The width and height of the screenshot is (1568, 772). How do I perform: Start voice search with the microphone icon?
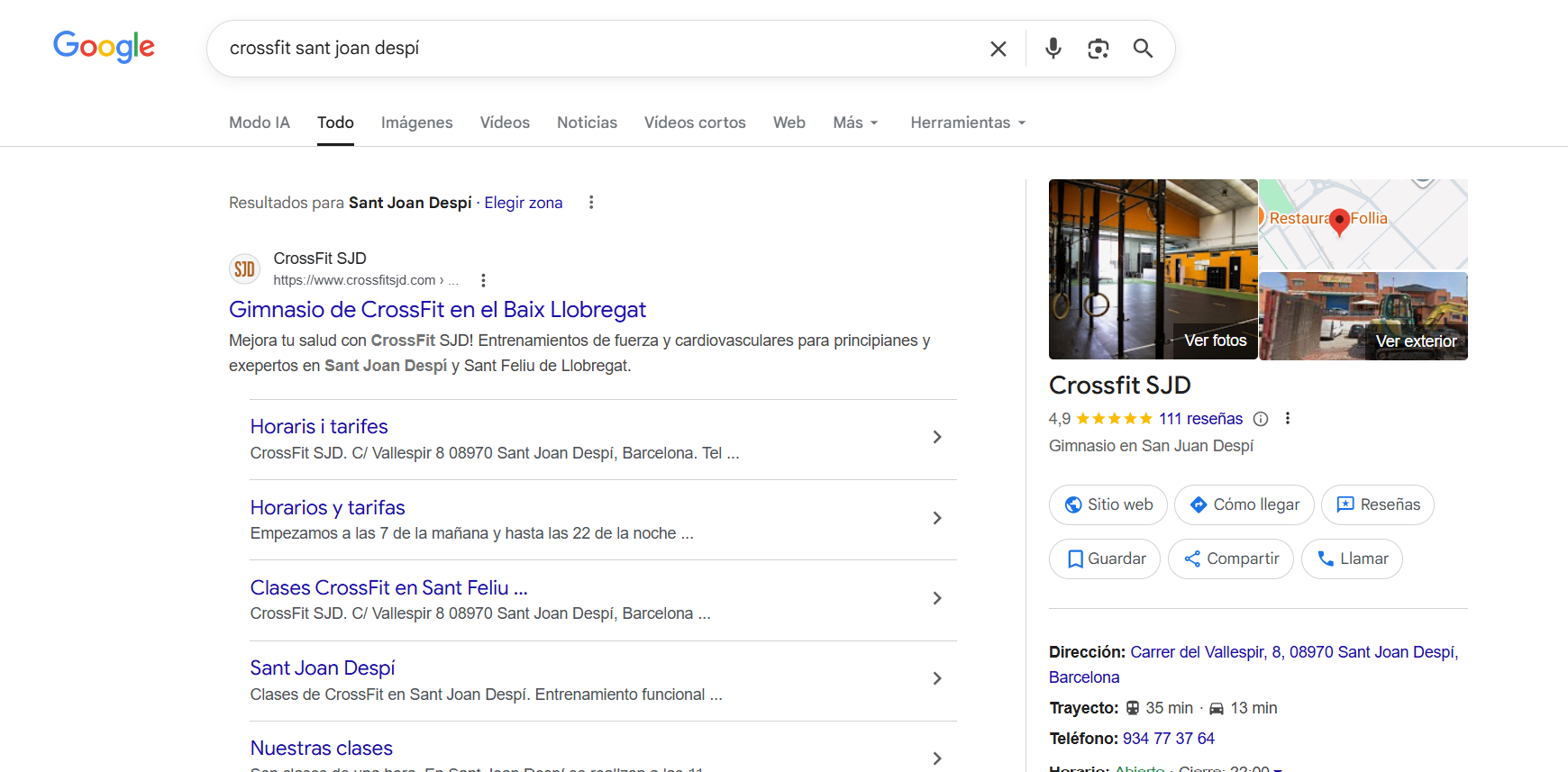[x=1053, y=49]
